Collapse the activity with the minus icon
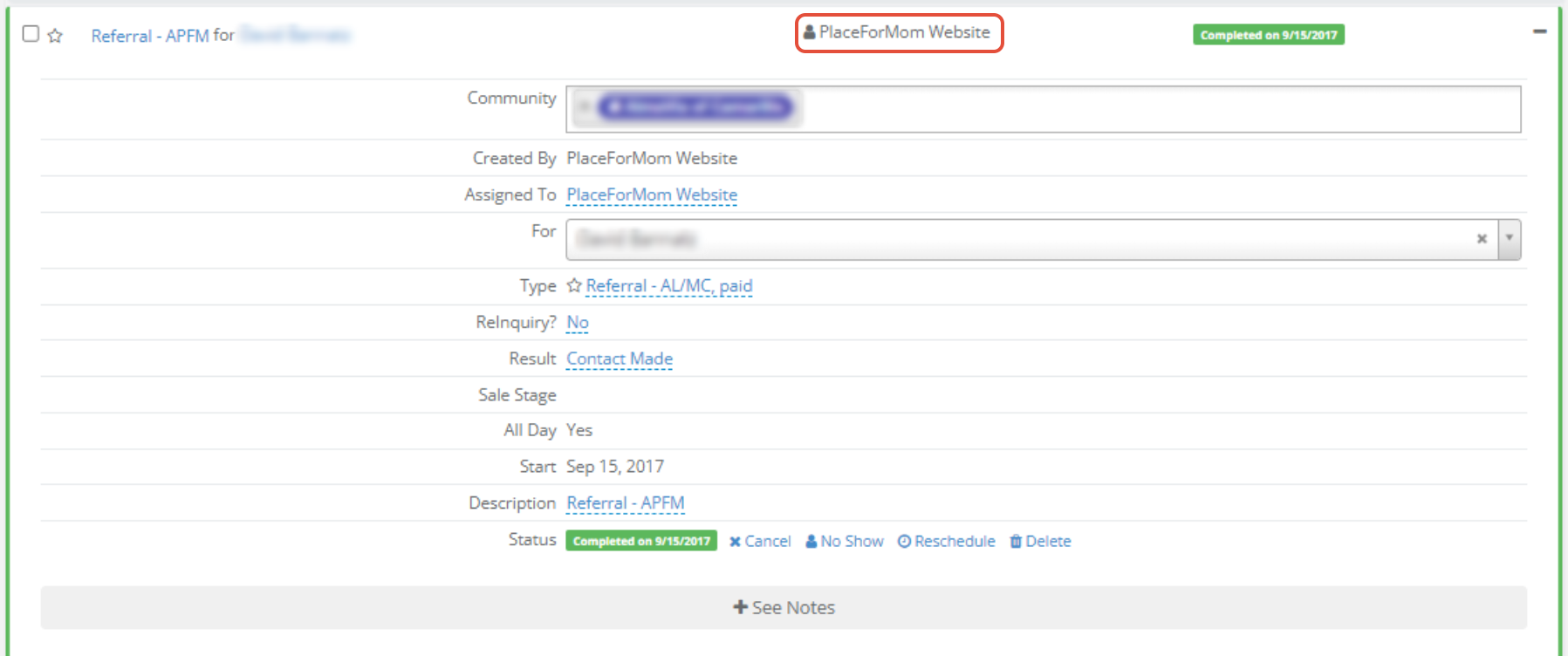 tap(1540, 31)
